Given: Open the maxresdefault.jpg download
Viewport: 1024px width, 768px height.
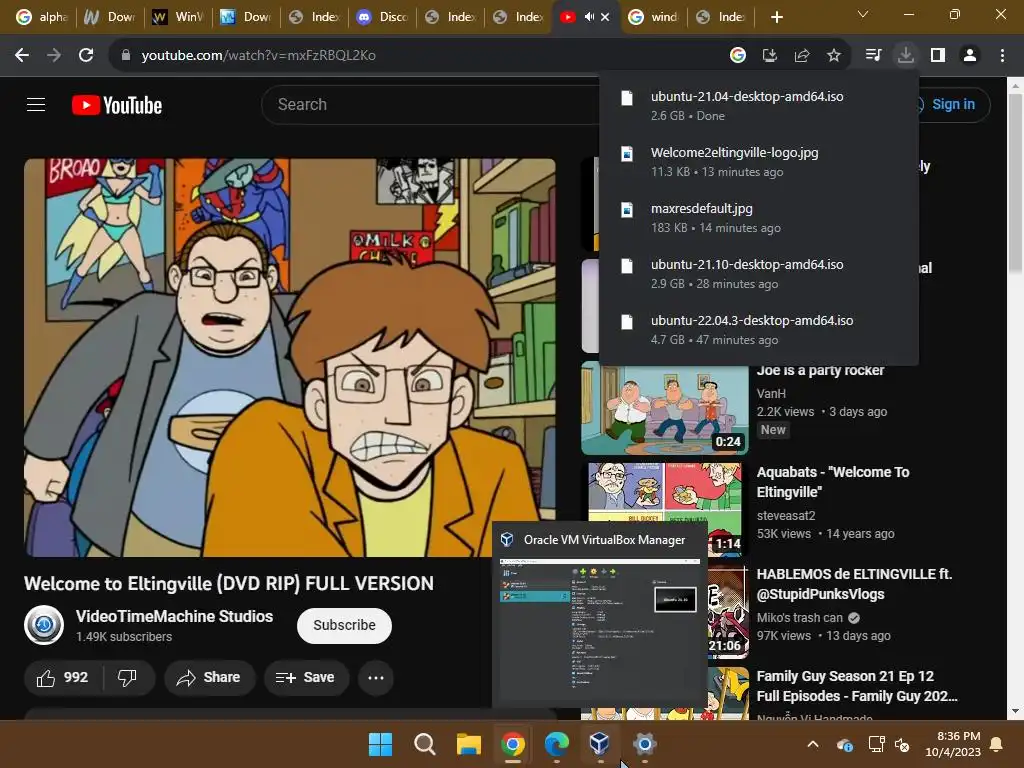Looking at the screenshot, I should coord(758,217).
